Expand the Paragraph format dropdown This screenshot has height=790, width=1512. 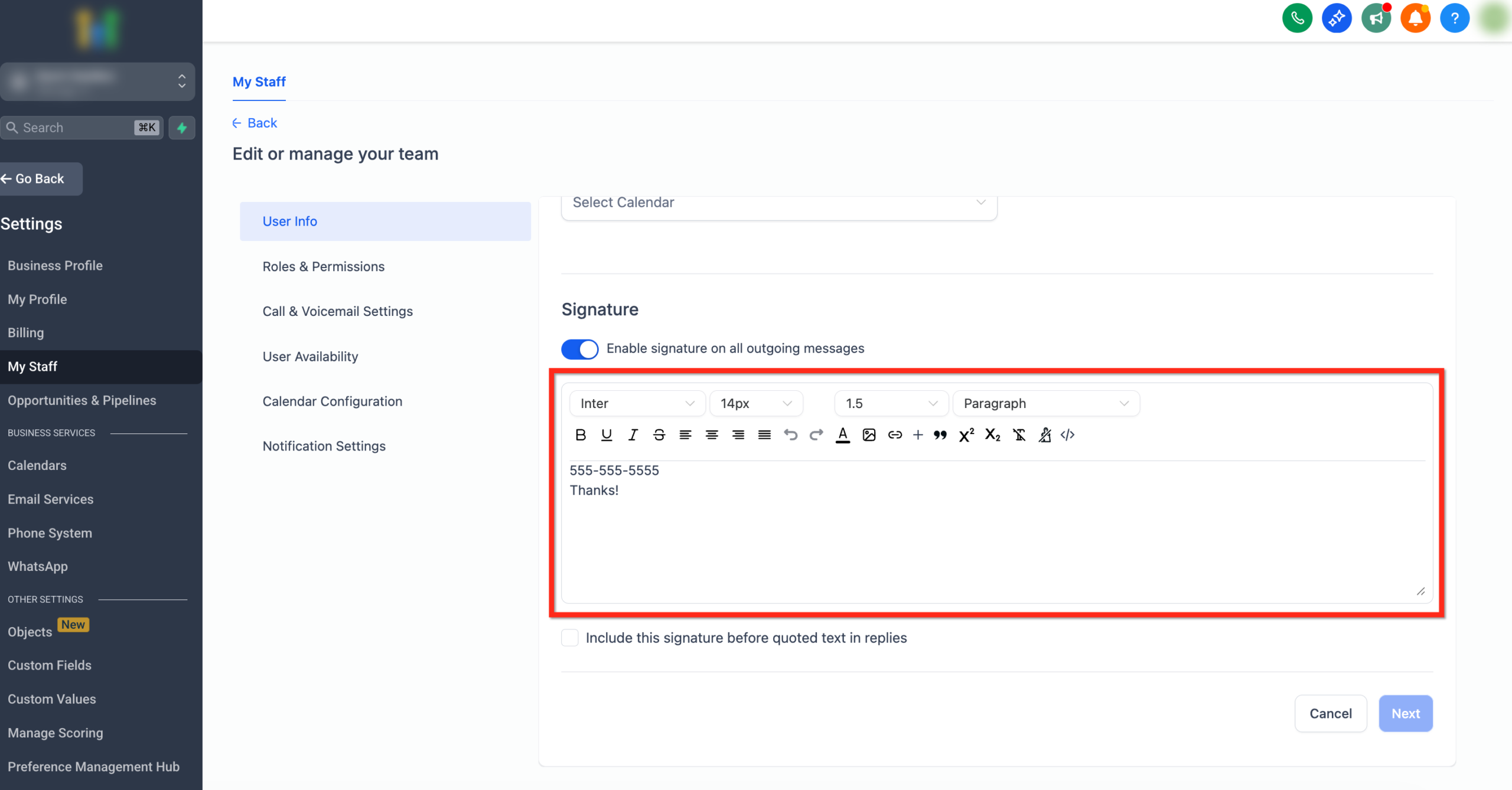coord(1046,403)
